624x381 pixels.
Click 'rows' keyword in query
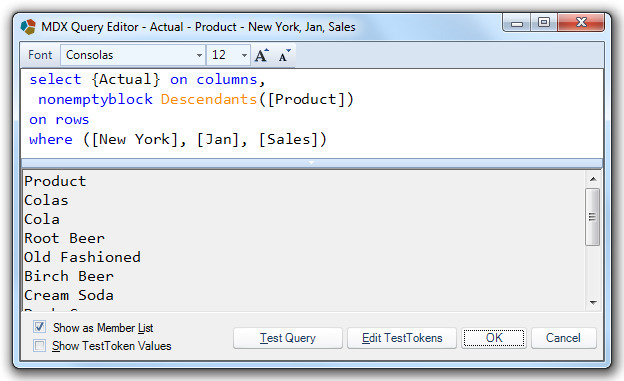pyautogui.click(x=72, y=119)
